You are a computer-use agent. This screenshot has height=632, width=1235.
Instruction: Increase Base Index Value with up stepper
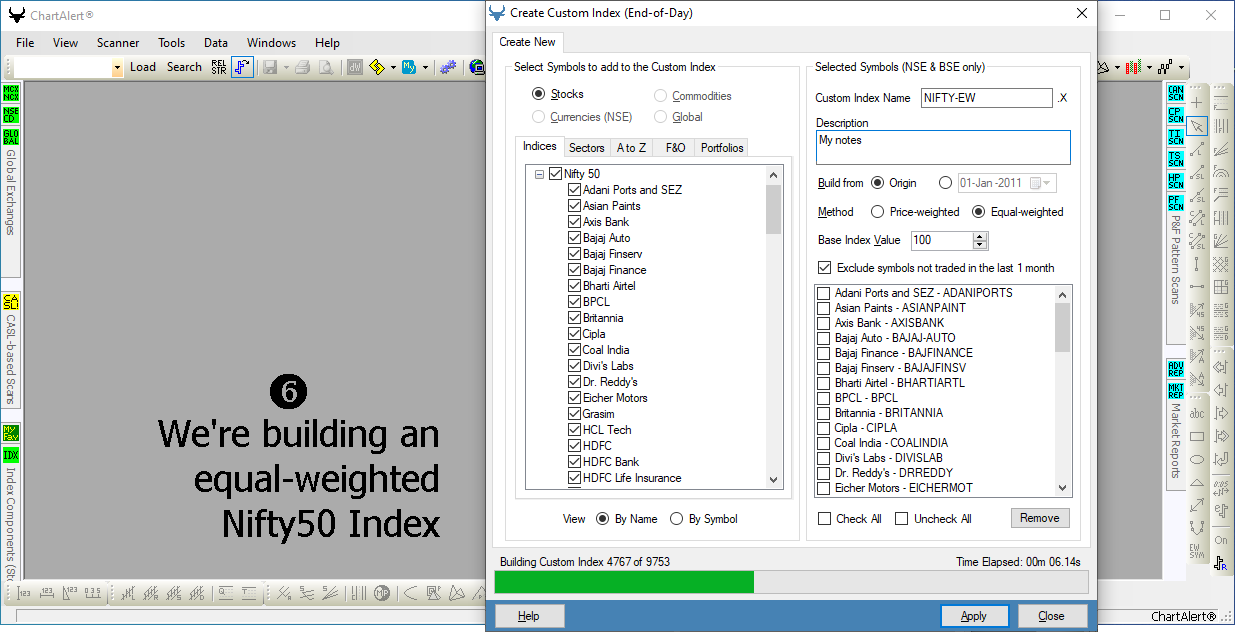980,236
